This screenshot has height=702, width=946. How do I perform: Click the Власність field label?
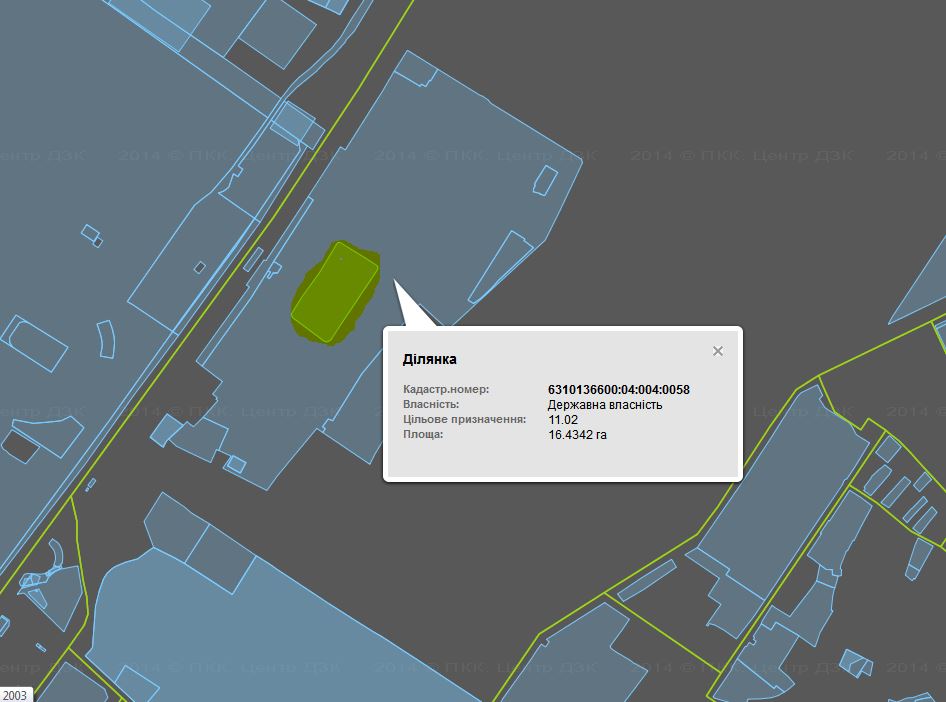pos(430,405)
